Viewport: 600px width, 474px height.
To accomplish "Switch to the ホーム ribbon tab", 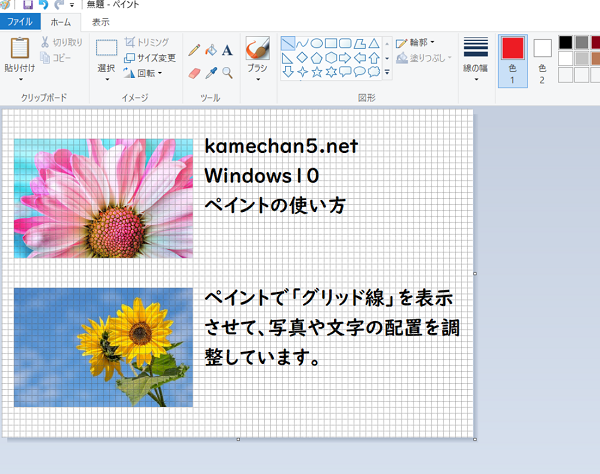I will [61, 22].
